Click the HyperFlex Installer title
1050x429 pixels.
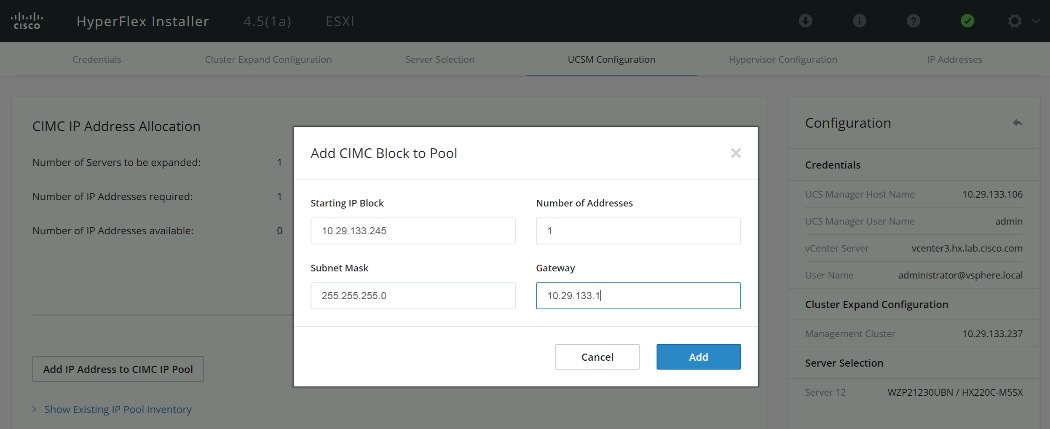coord(143,21)
